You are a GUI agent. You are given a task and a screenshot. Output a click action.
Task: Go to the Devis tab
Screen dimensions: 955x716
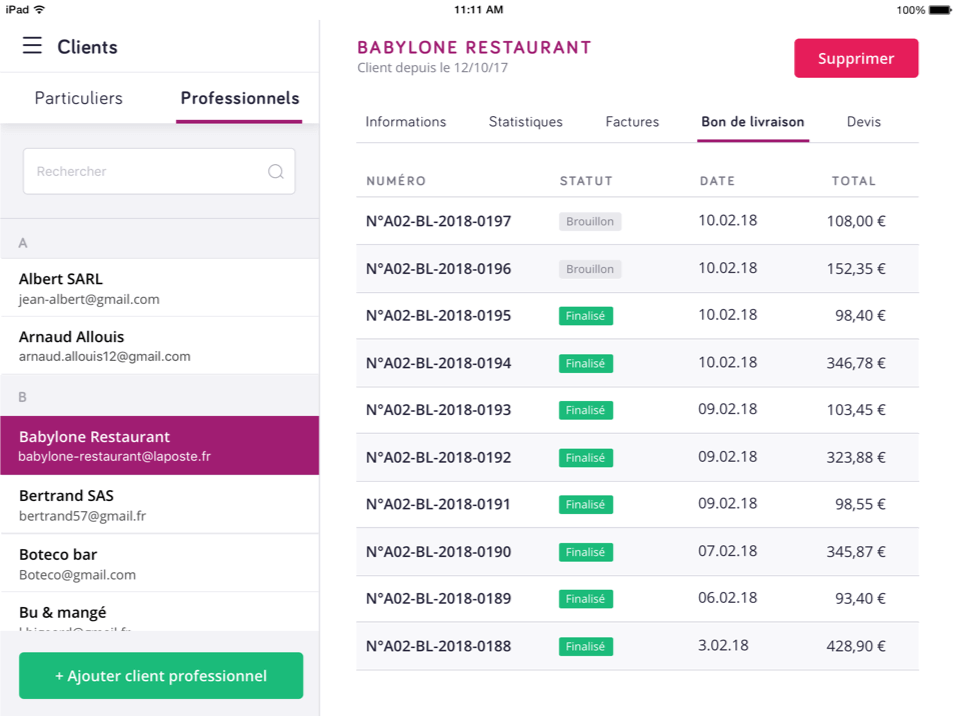click(x=864, y=122)
